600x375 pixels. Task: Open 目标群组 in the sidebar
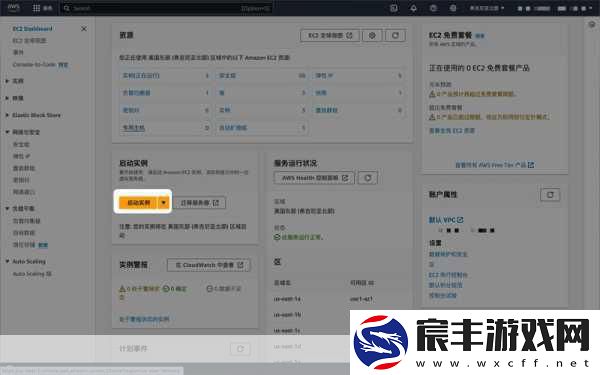point(24,233)
